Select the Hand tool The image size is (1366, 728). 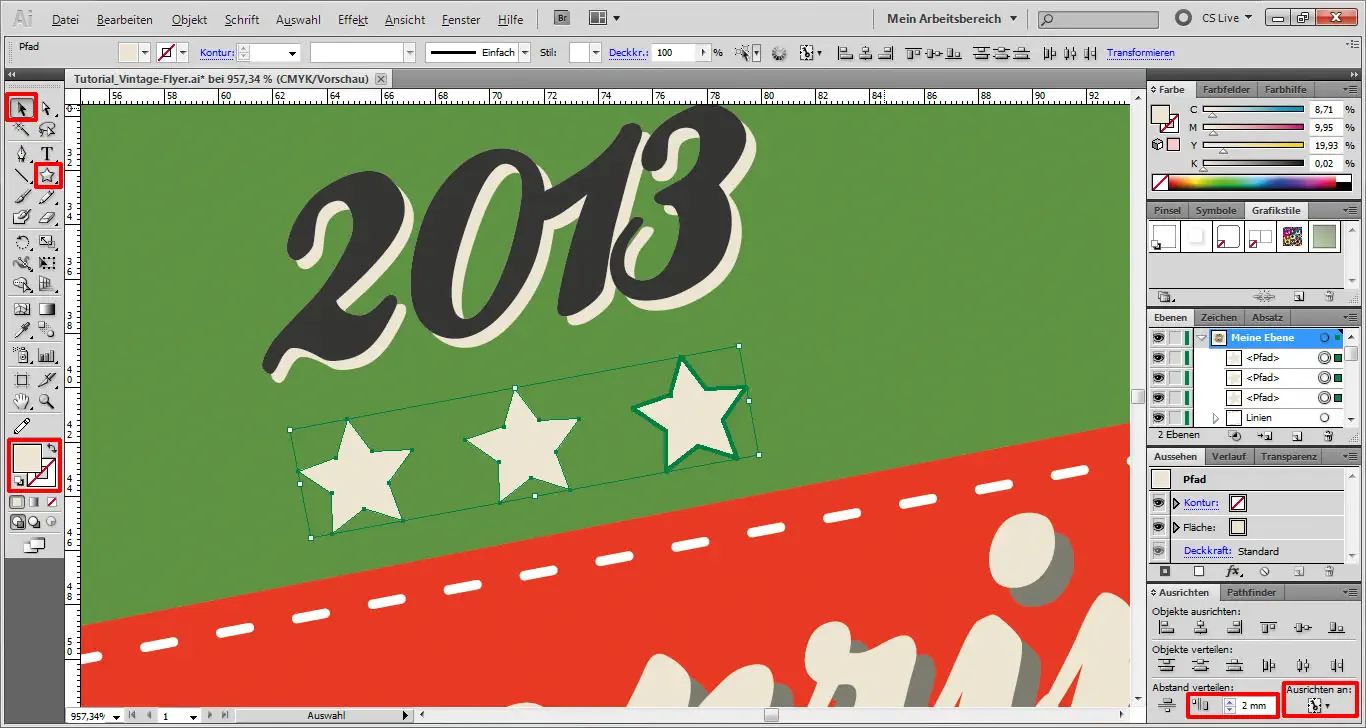(x=21, y=401)
